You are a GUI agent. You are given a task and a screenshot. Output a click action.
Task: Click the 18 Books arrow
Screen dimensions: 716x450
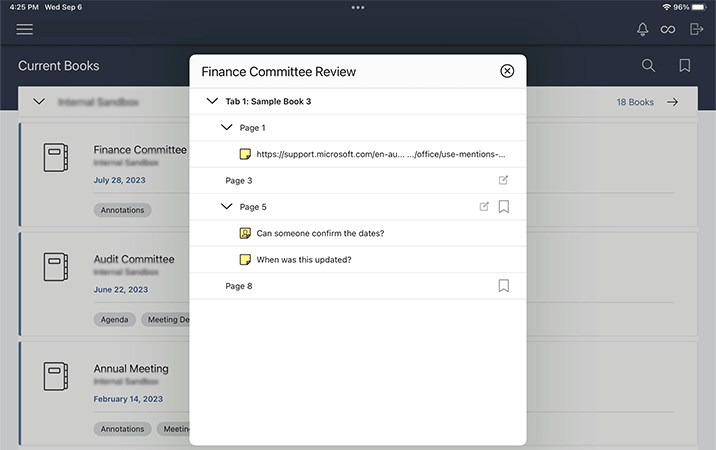[x=673, y=102]
